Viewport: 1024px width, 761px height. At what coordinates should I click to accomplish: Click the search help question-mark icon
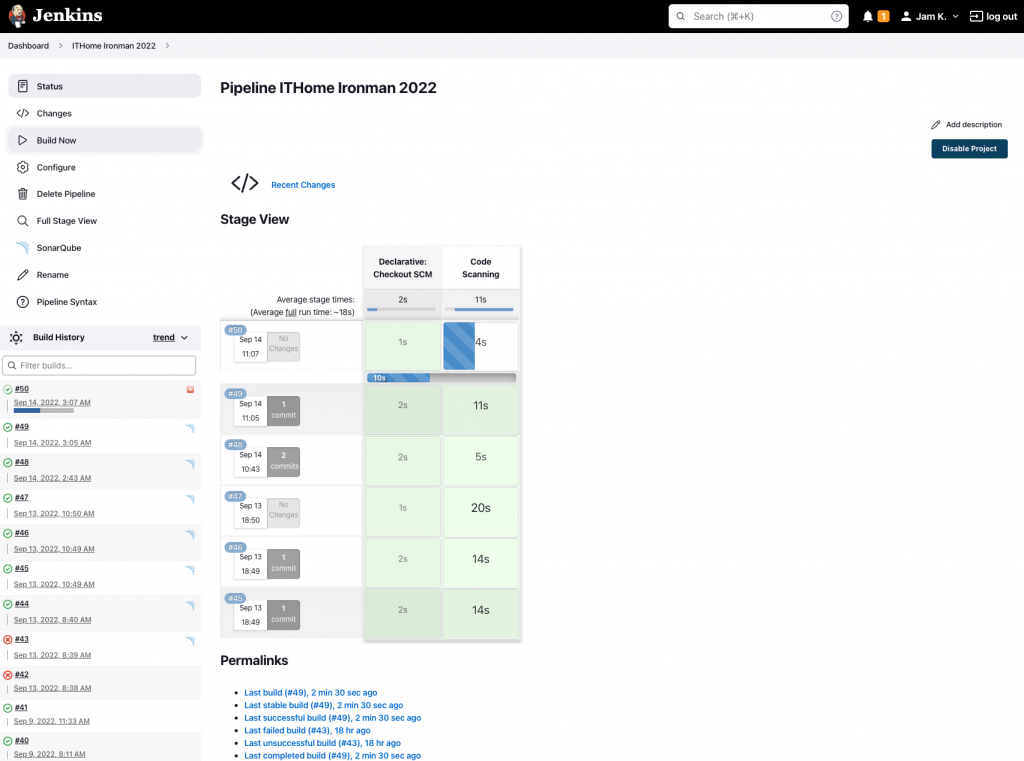click(836, 16)
